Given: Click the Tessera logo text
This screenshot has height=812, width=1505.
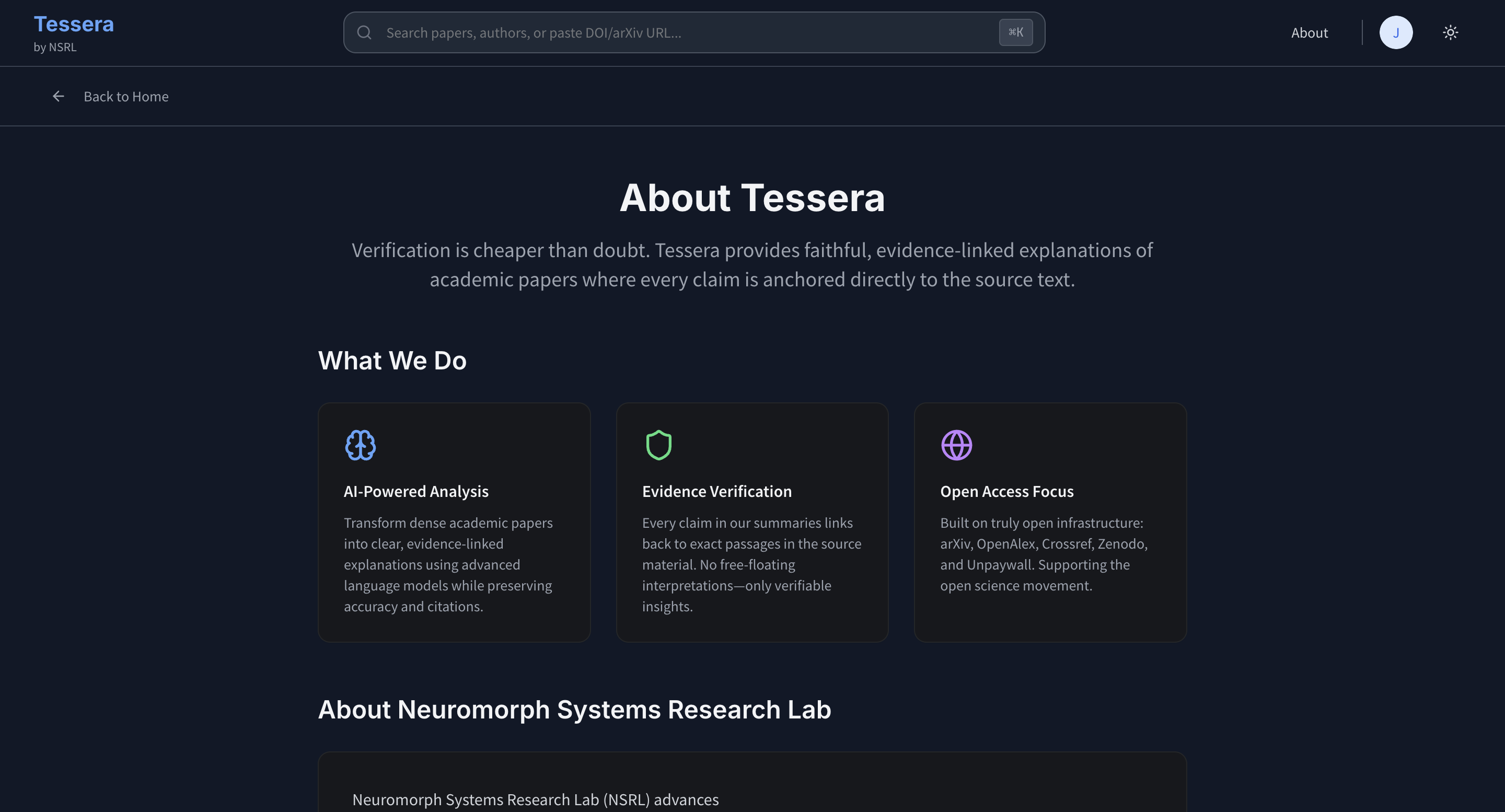Looking at the screenshot, I should point(74,24).
